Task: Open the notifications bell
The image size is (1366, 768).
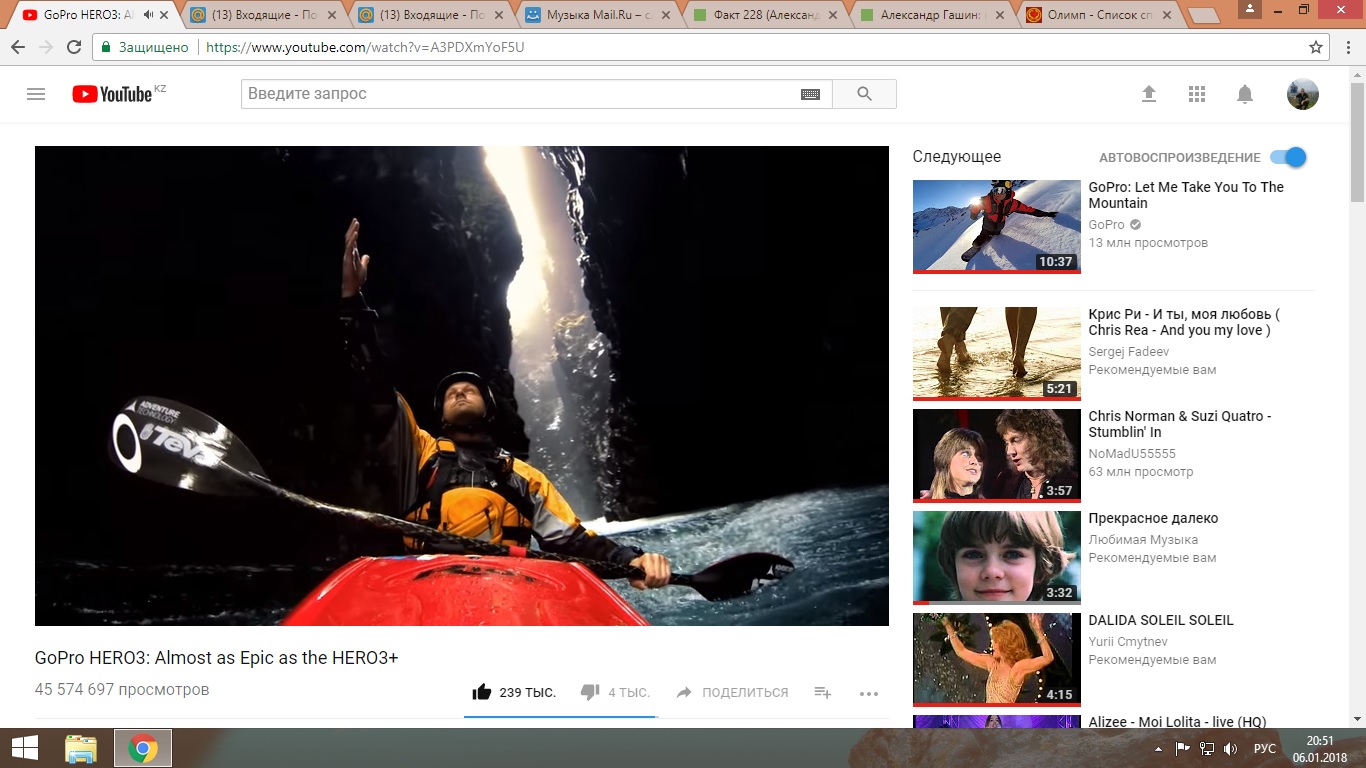Action: click(1245, 94)
